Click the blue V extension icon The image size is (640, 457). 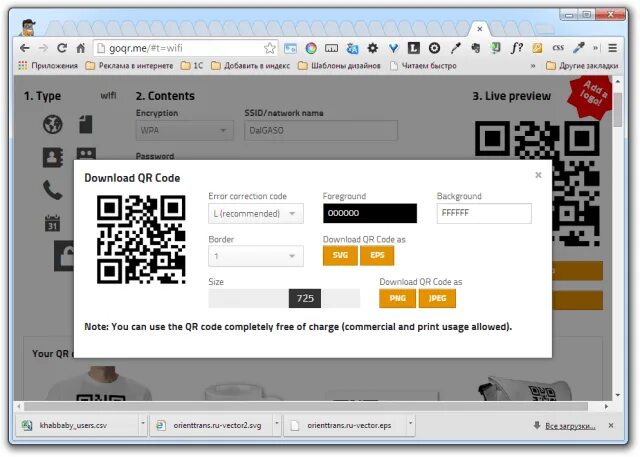coord(393,48)
